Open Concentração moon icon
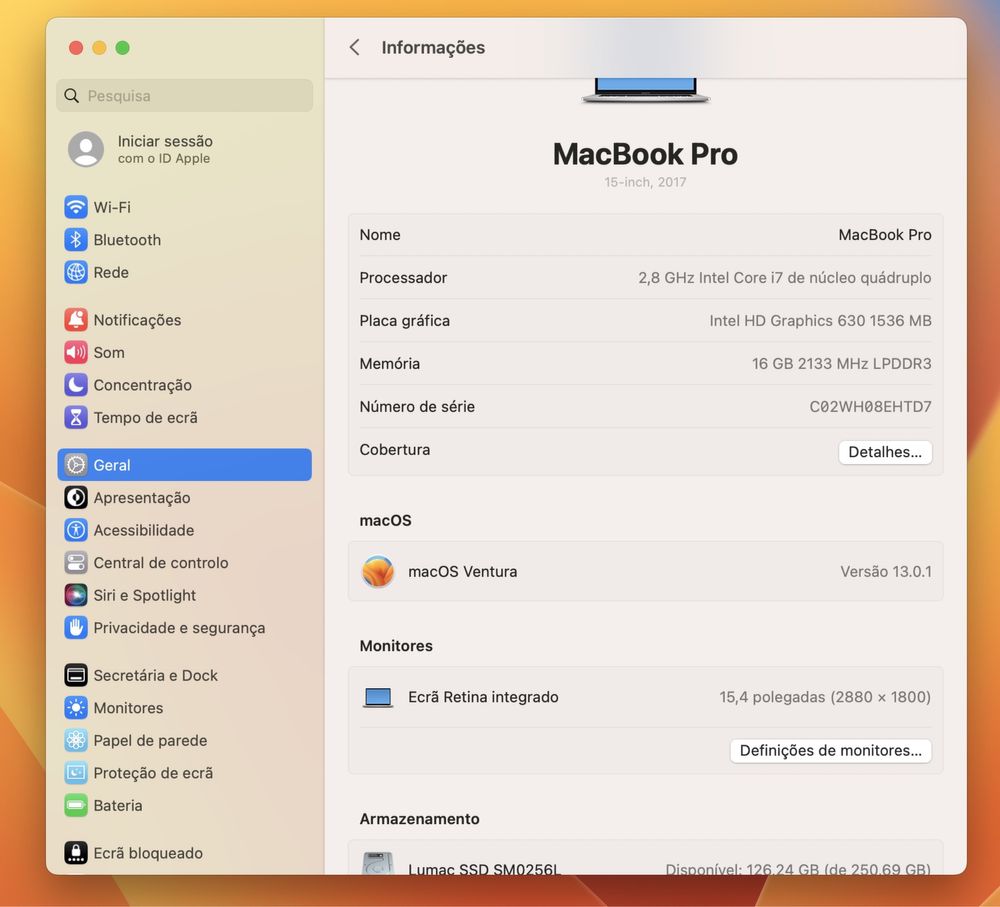 tap(76, 385)
